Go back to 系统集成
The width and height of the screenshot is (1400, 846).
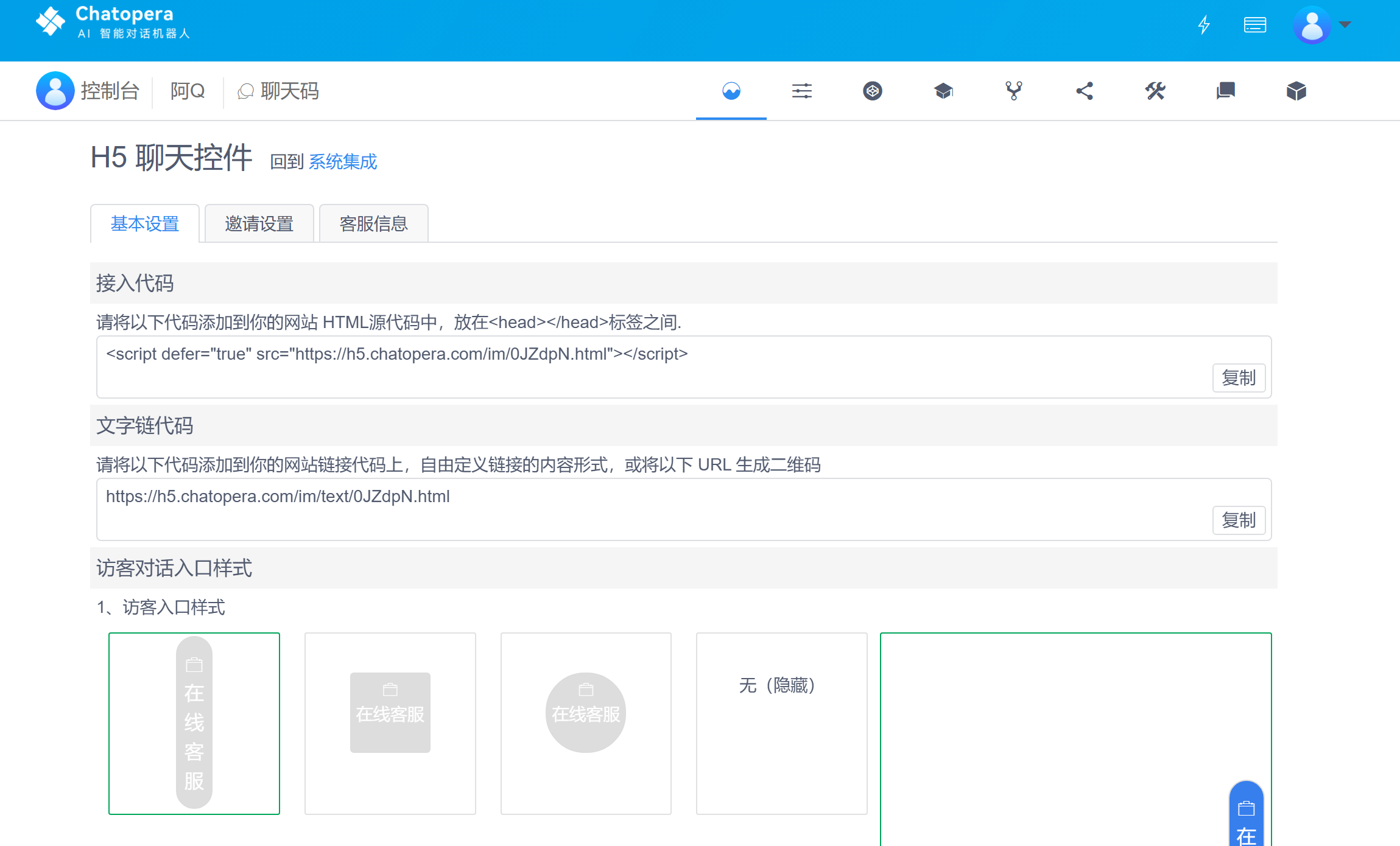point(343,162)
